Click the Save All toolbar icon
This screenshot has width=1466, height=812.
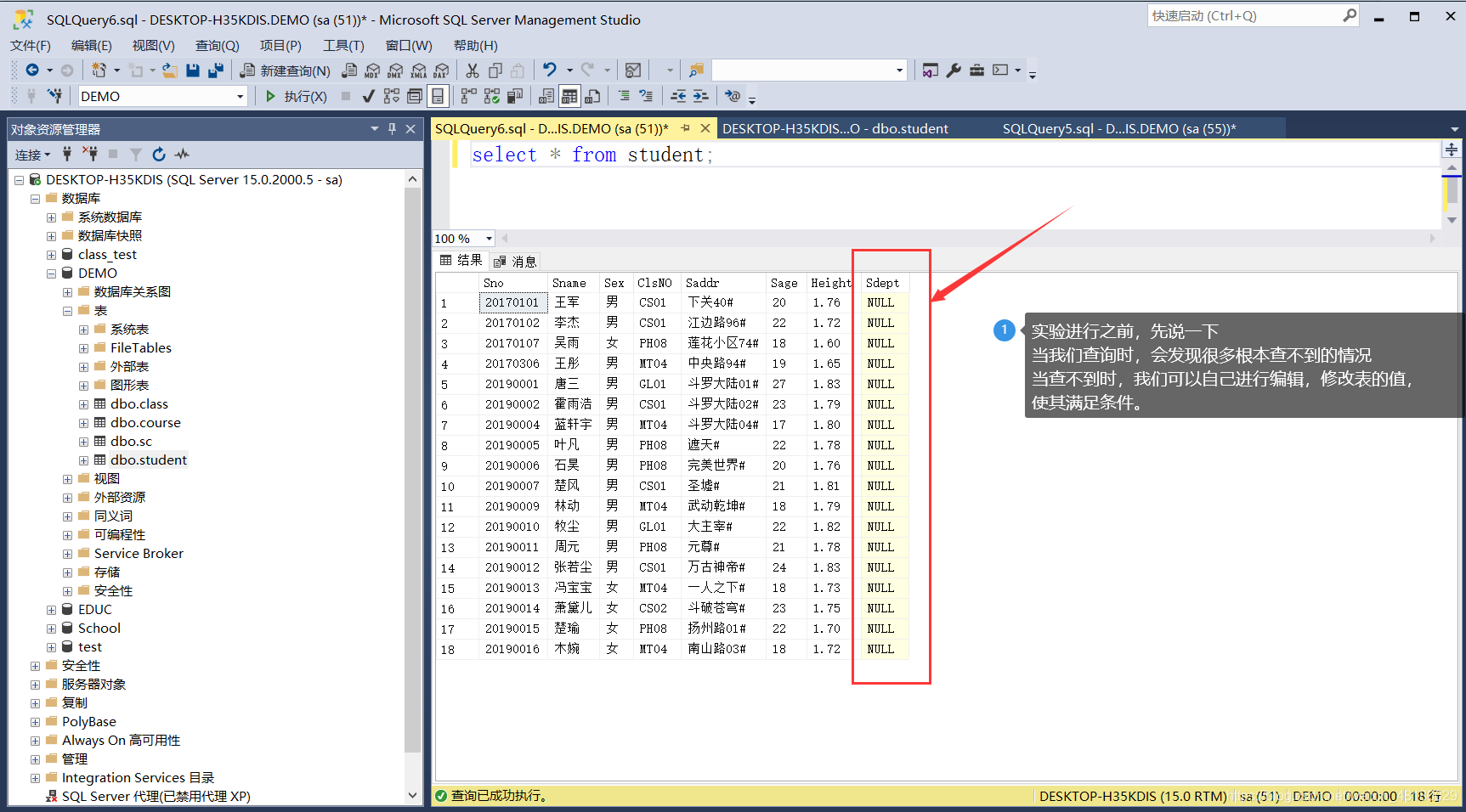coord(216,70)
